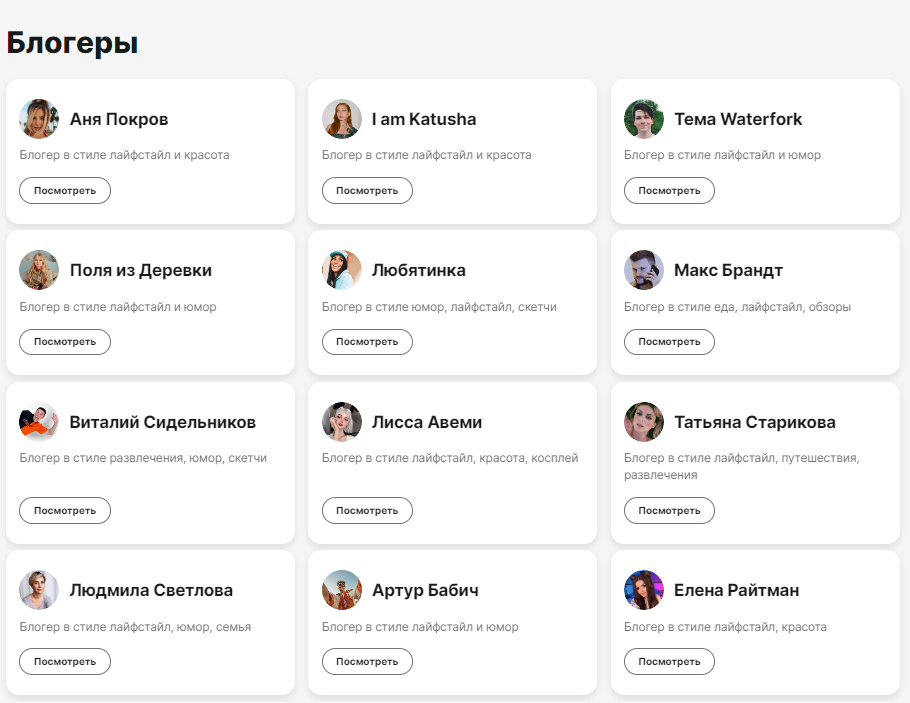The width and height of the screenshot is (910, 703).
Task: Click Тема Waterfork's round avatar
Action: pos(644,119)
